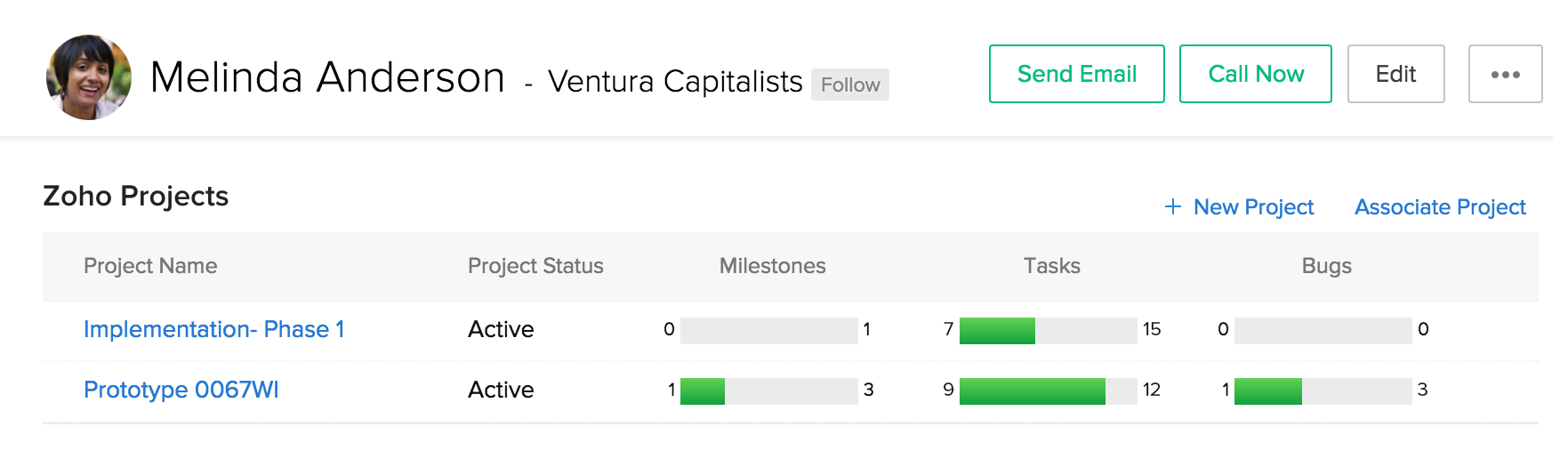Click the Ventura Capitalists company name

tap(675, 81)
